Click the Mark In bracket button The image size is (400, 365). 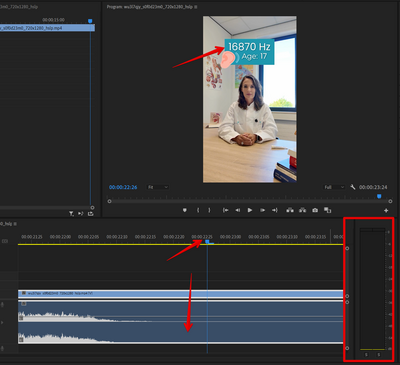click(x=198, y=210)
